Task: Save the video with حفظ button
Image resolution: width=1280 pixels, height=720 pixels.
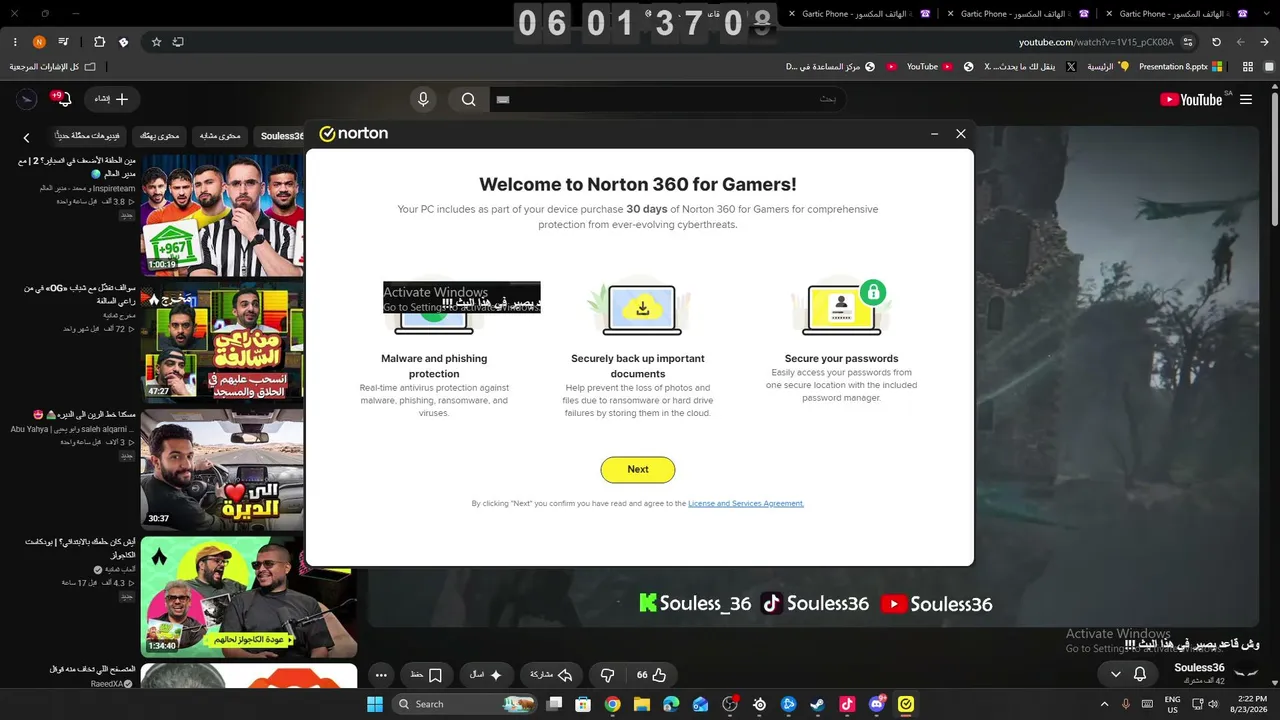Action: tap(427, 675)
